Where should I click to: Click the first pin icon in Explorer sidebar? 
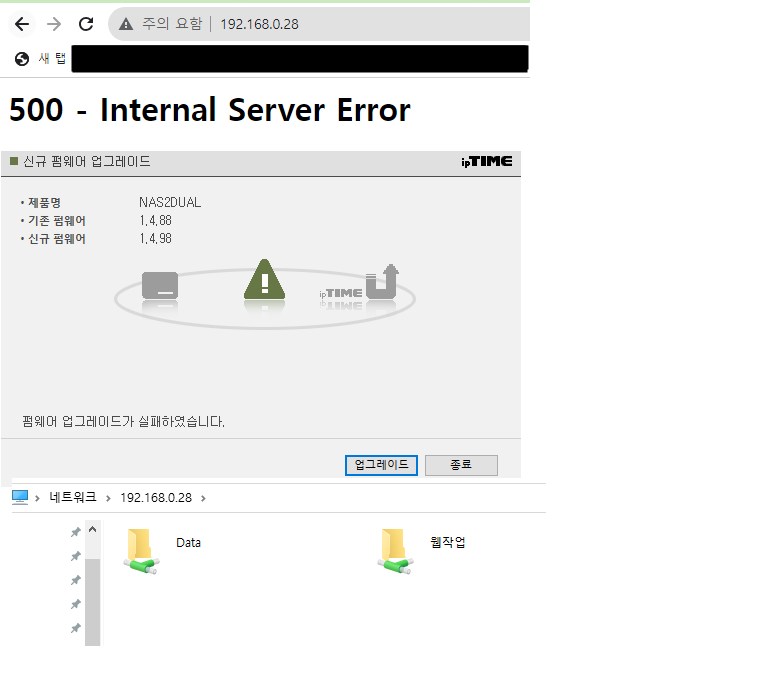click(76, 532)
